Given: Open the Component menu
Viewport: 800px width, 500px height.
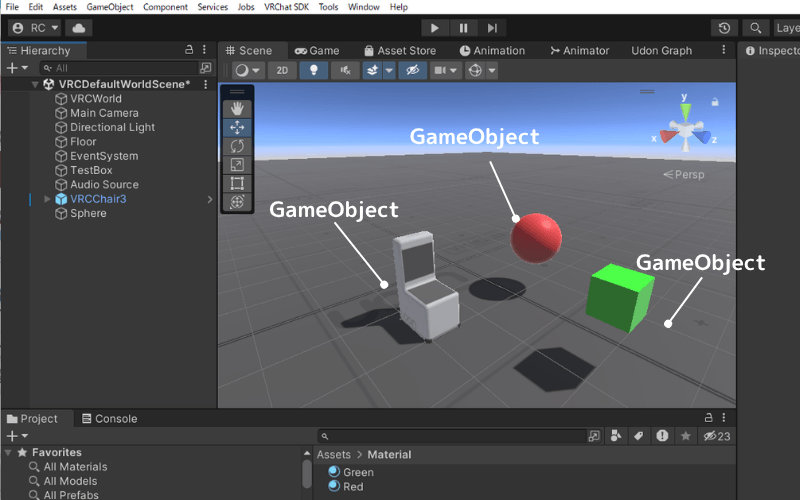Looking at the screenshot, I should pos(165,7).
